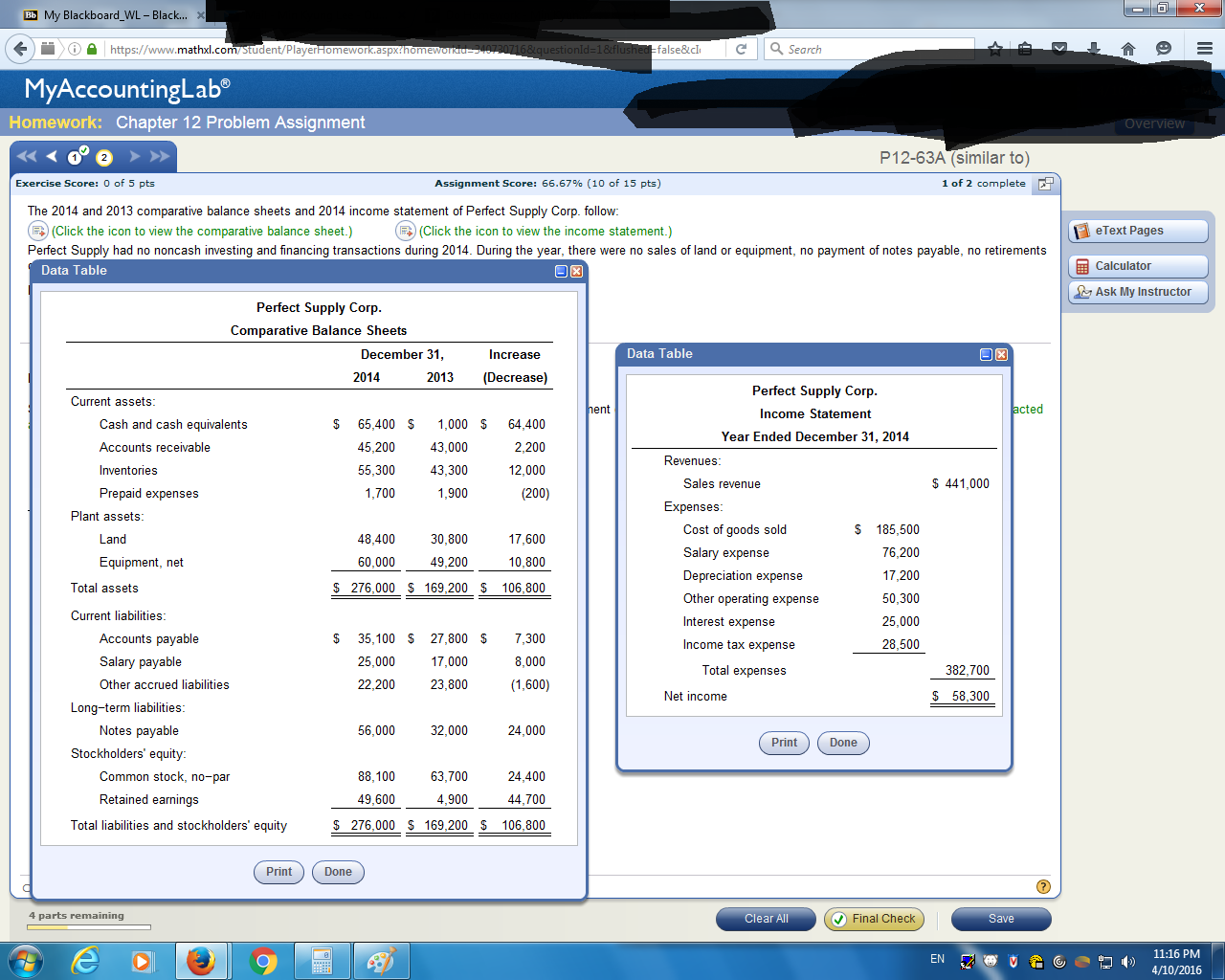1225x980 pixels.
Task: Click the Cash and cash equivalents row label
Action: point(173,425)
